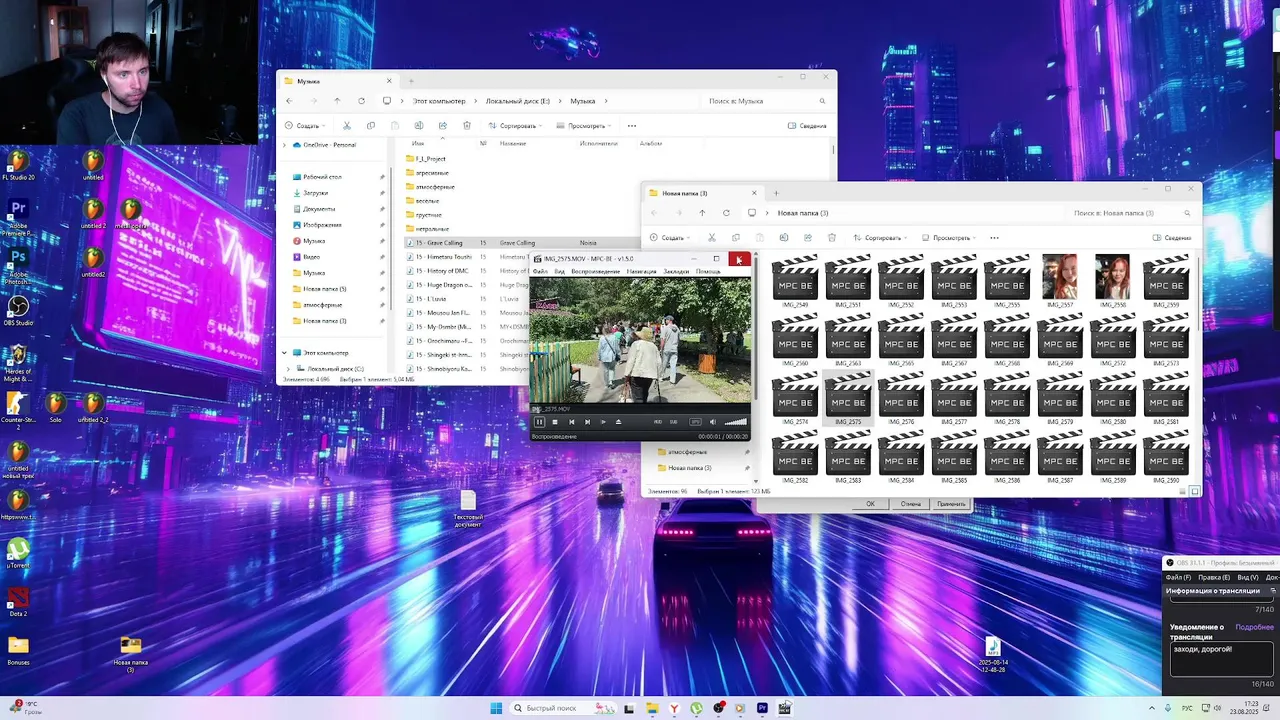Click the cut icon in Музыка window
Viewport: 1280px width, 720px height.
tap(347, 126)
